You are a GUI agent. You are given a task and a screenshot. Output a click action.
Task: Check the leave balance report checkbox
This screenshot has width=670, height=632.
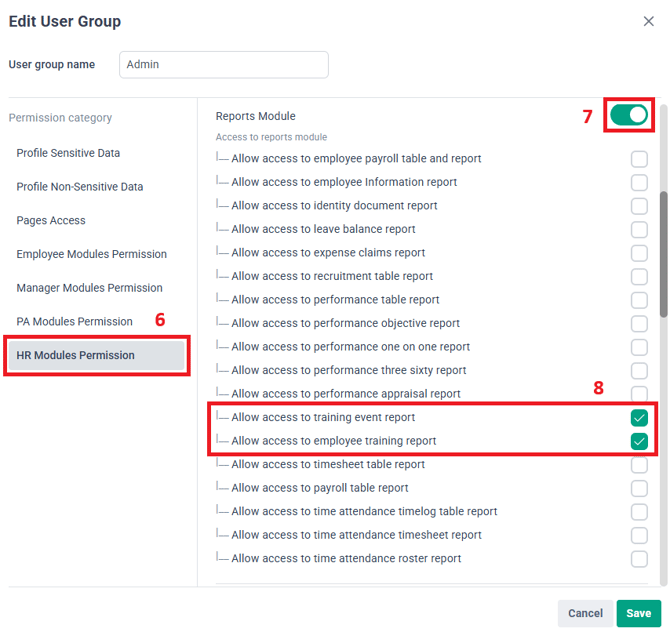point(639,229)
